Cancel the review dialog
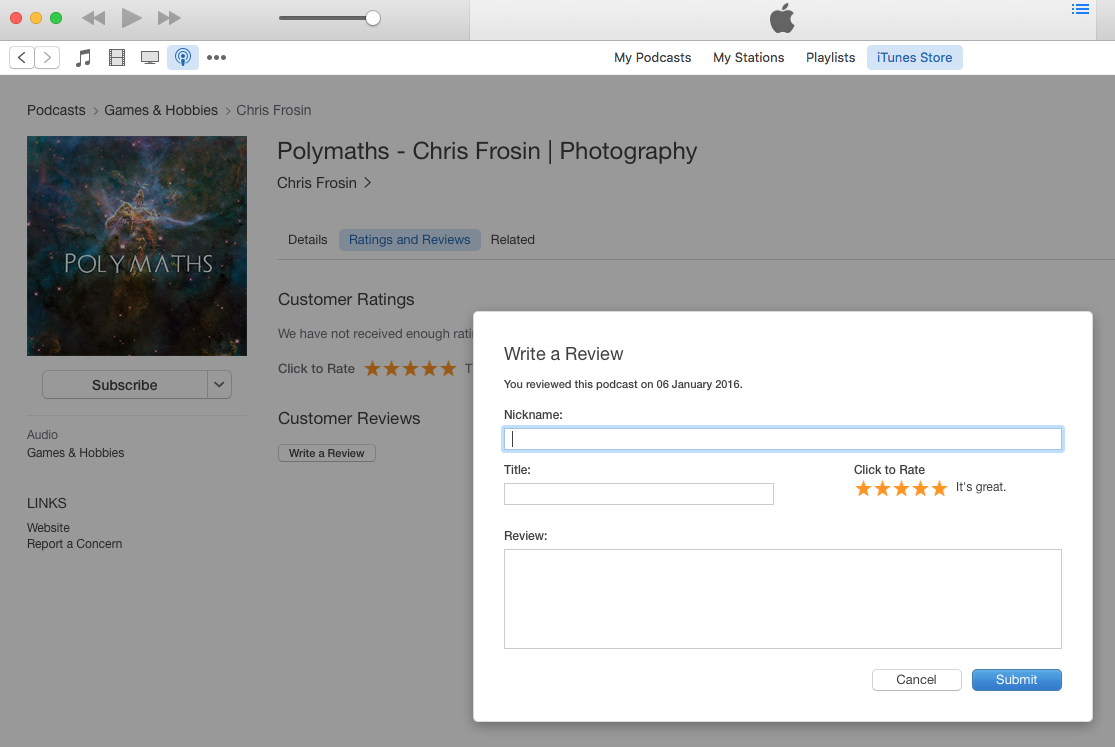This screenshot has width=1115, height=747. 917,679
